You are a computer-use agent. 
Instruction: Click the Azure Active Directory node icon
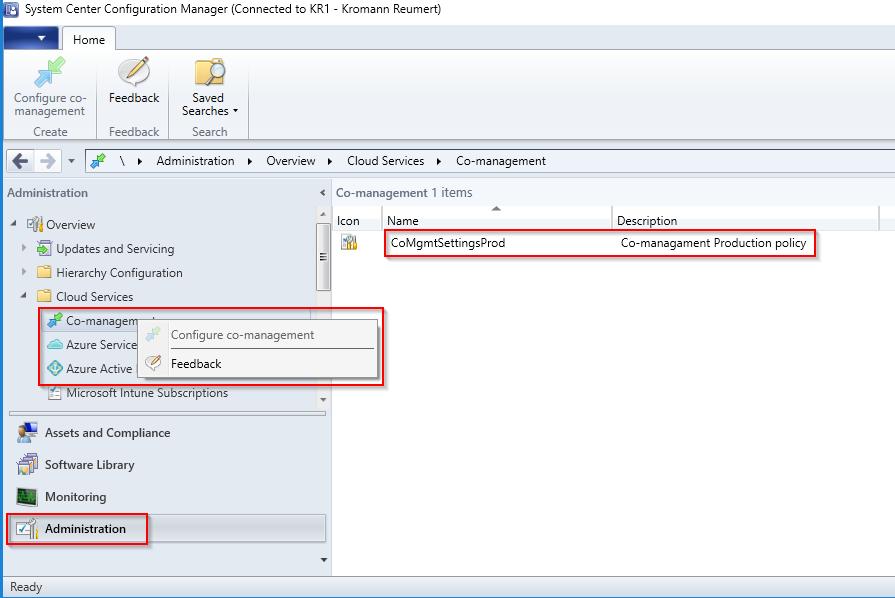pyautogui.click(x=55, y=369)
